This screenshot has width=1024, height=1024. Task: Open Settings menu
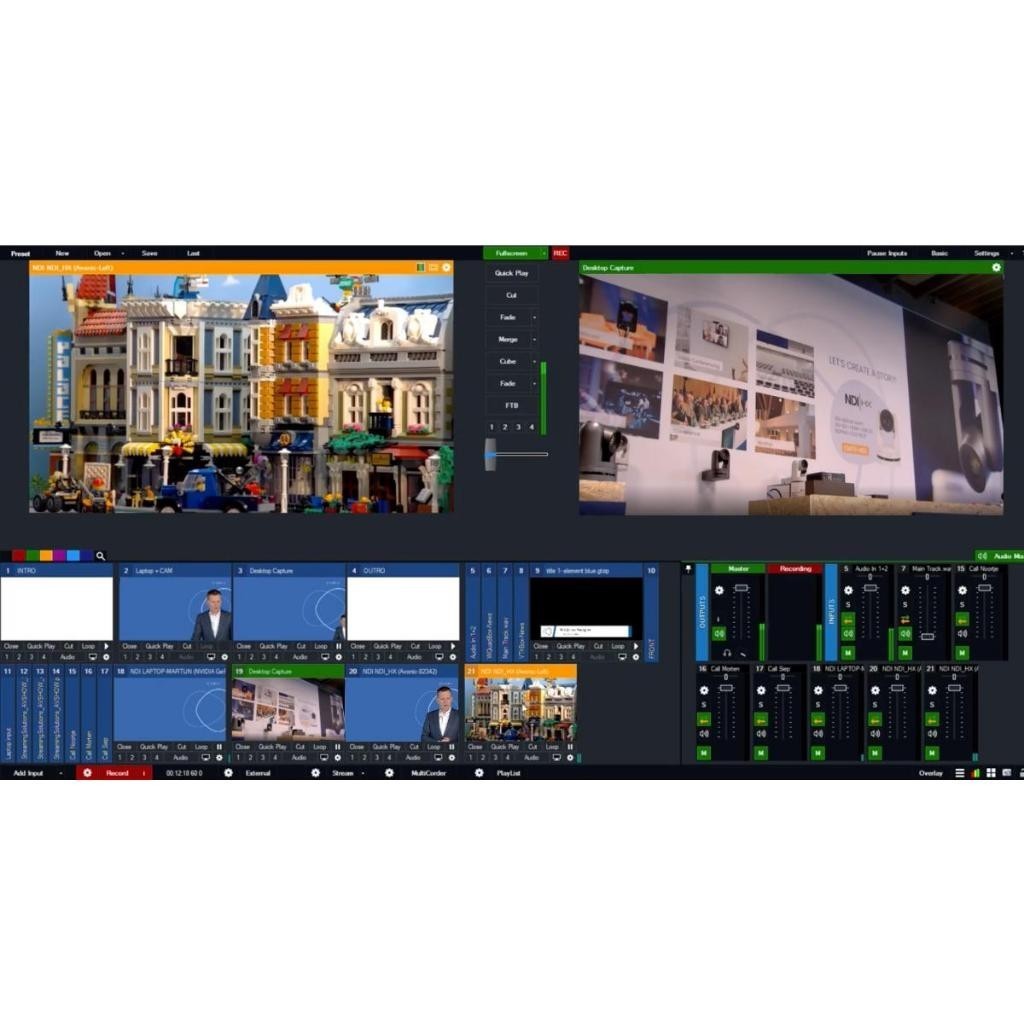tap(986, 253)
